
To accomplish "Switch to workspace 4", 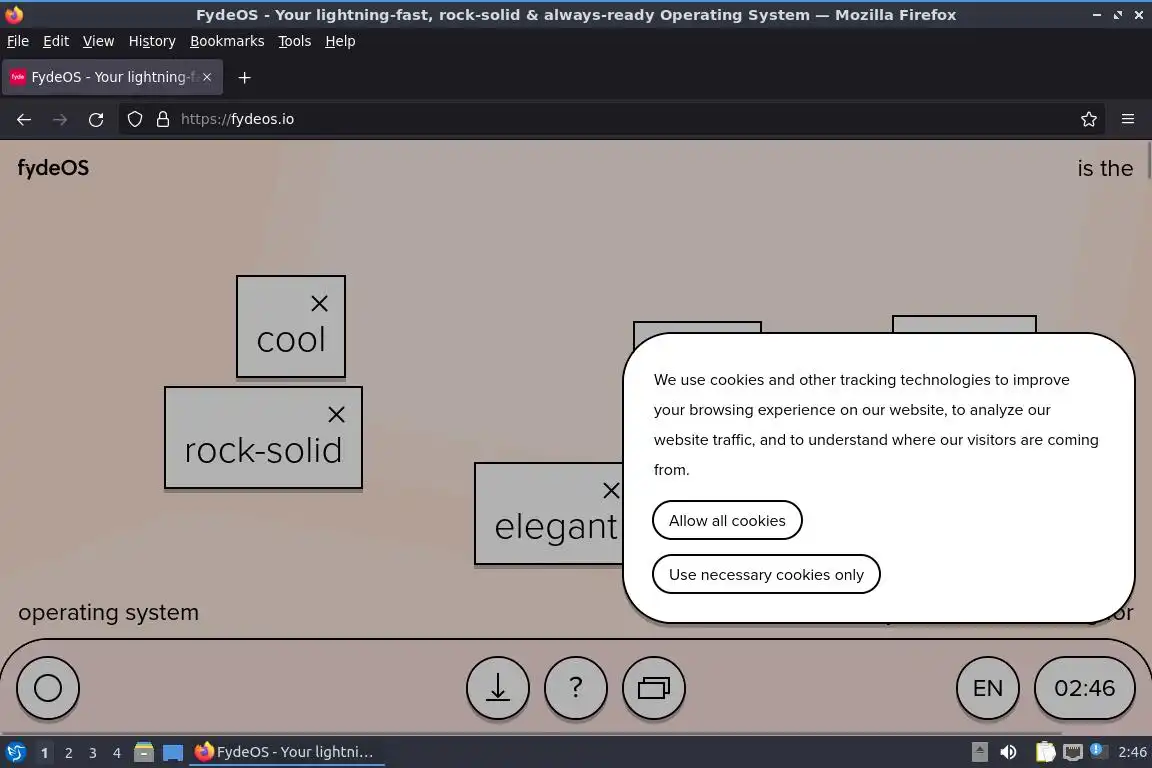I will click(x=117, y=753).
